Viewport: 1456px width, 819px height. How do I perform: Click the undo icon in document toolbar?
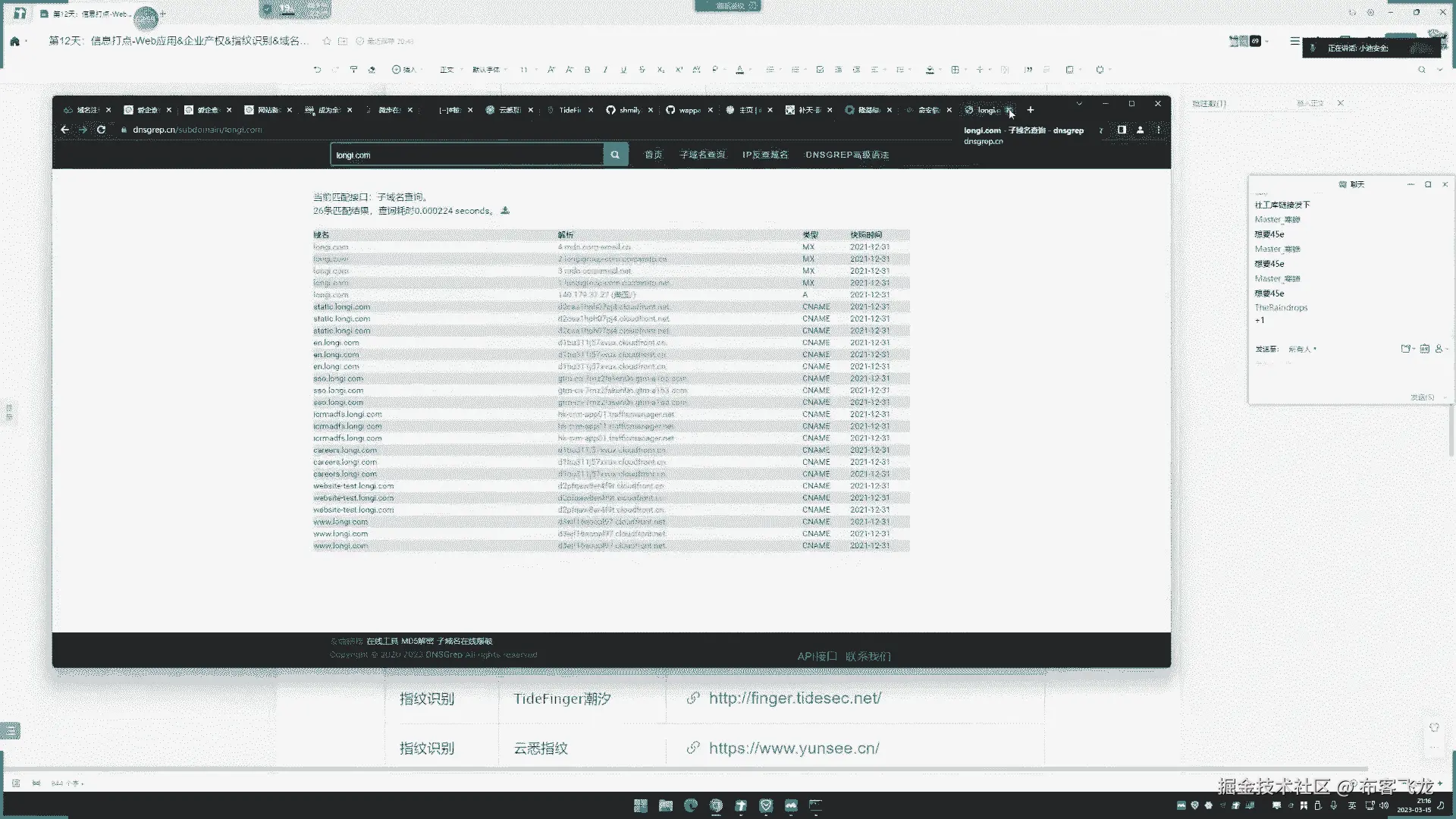317,70
